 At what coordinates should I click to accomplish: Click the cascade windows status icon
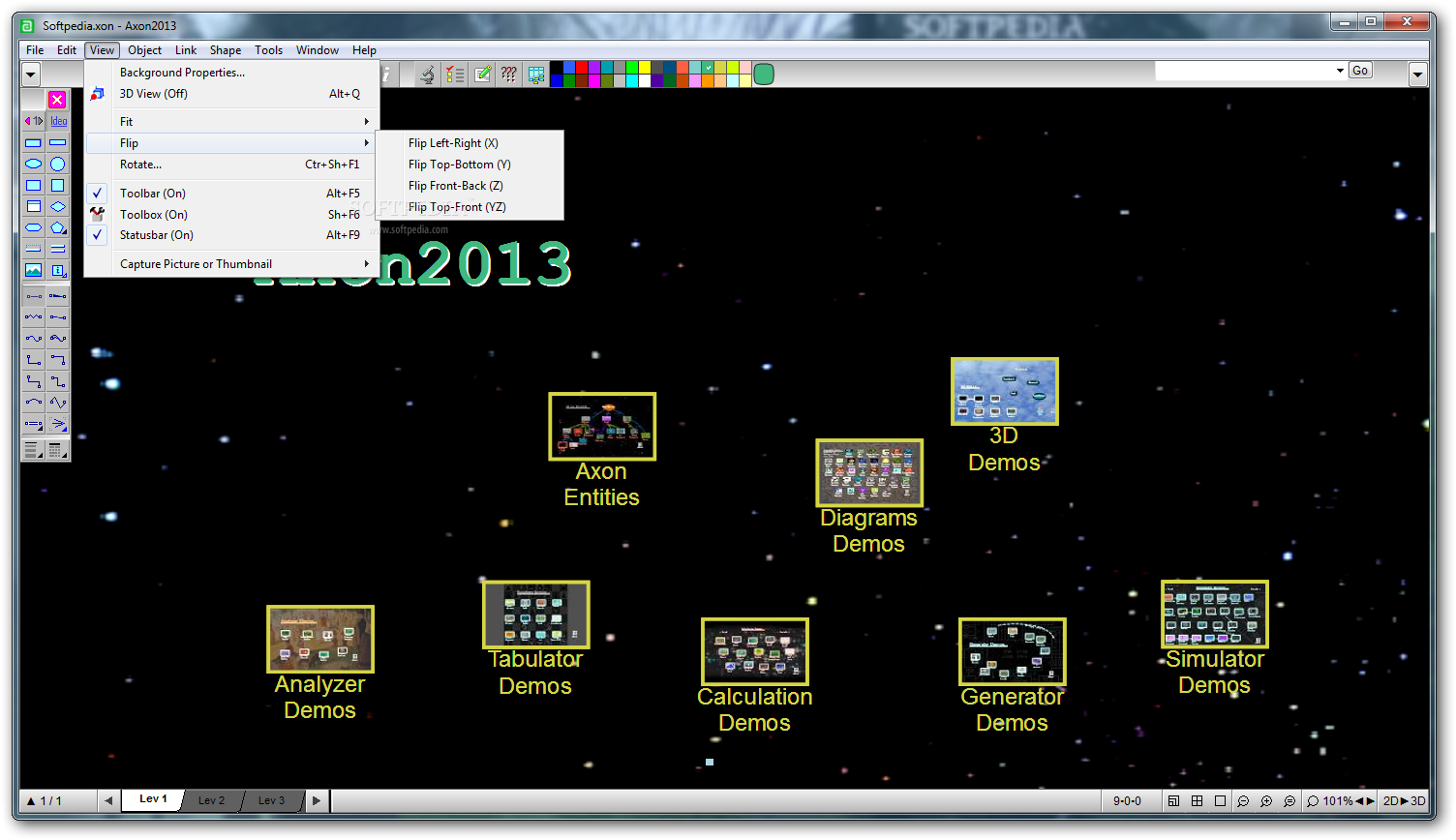point(1173,801)
